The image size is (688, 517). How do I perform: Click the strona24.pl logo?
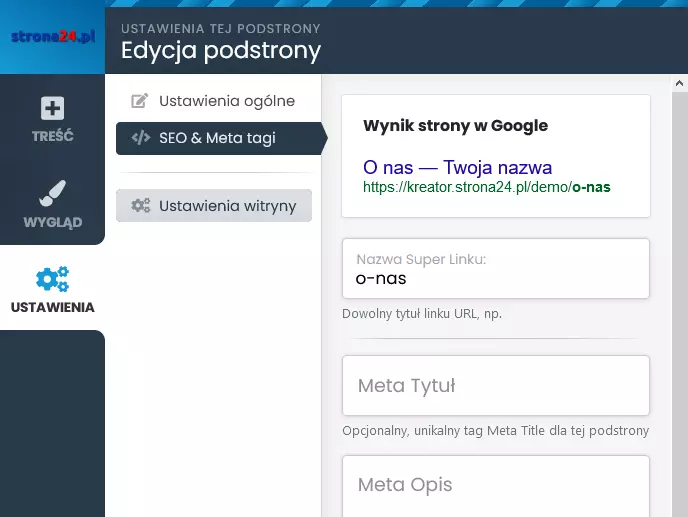[x=53, y=36]
